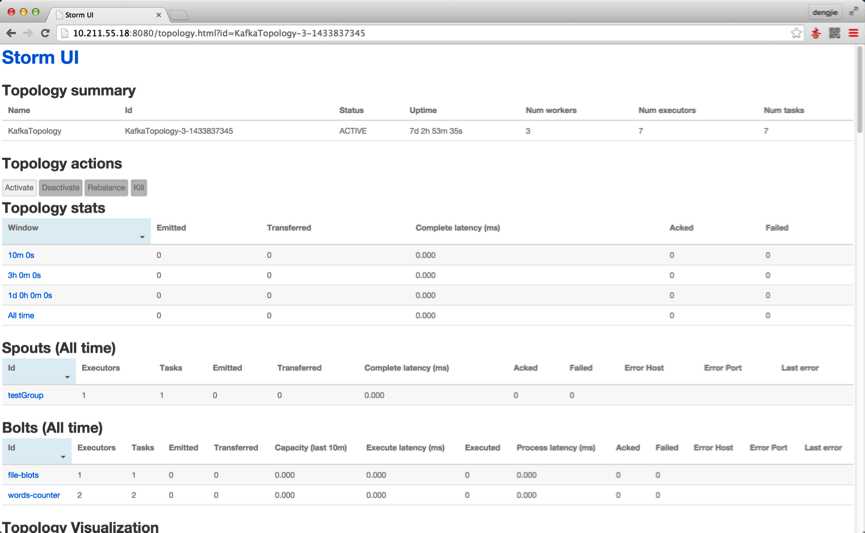Open a new tab next to Storm UI
Viewport: 865px width, 533px height.
tap(179, 15)
